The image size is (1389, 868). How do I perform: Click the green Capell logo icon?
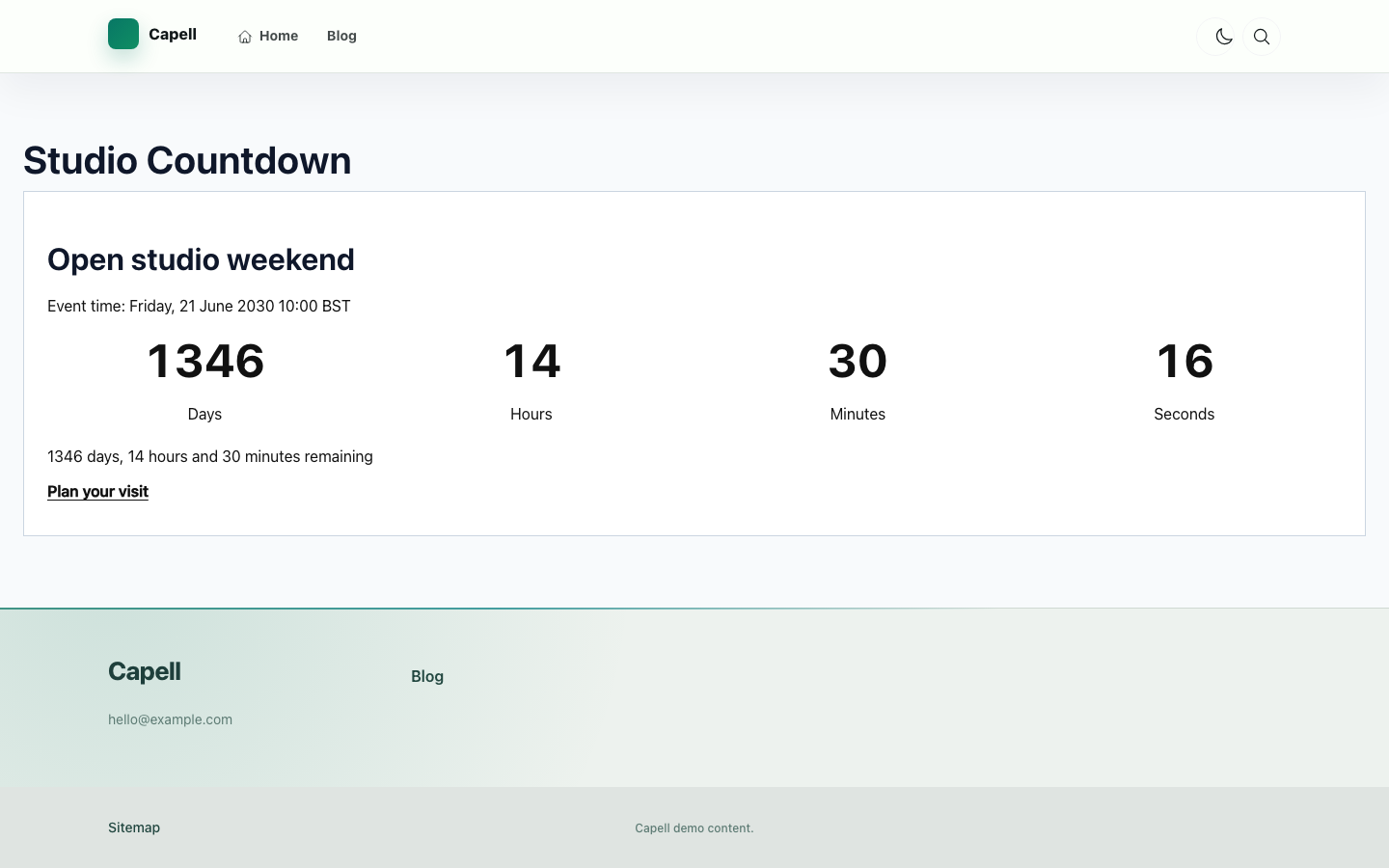[123, 34]
